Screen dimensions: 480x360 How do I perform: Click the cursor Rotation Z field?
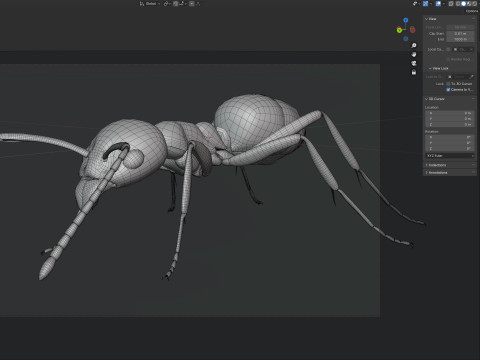point(449,149)
